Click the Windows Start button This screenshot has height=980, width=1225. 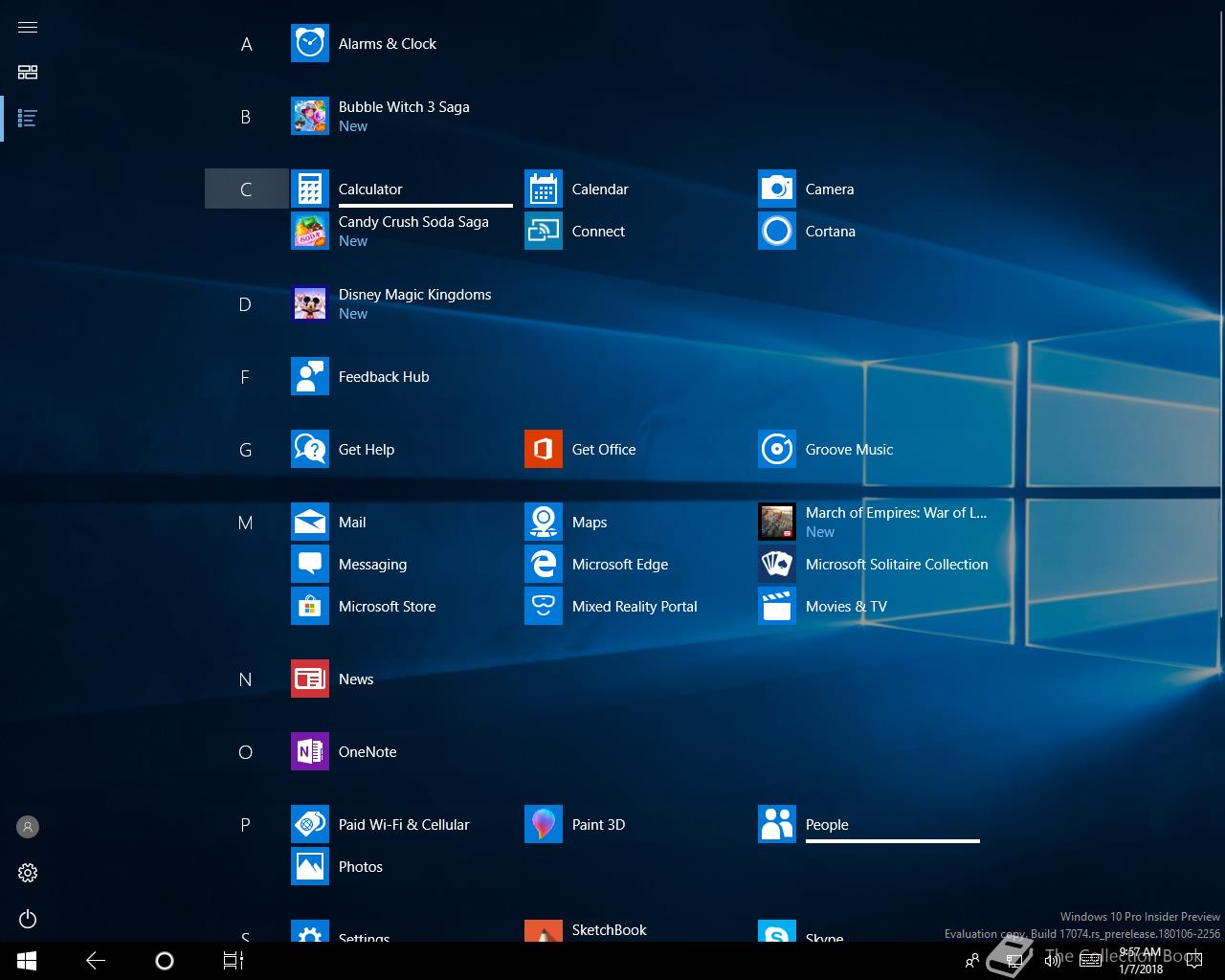[27, 961]
